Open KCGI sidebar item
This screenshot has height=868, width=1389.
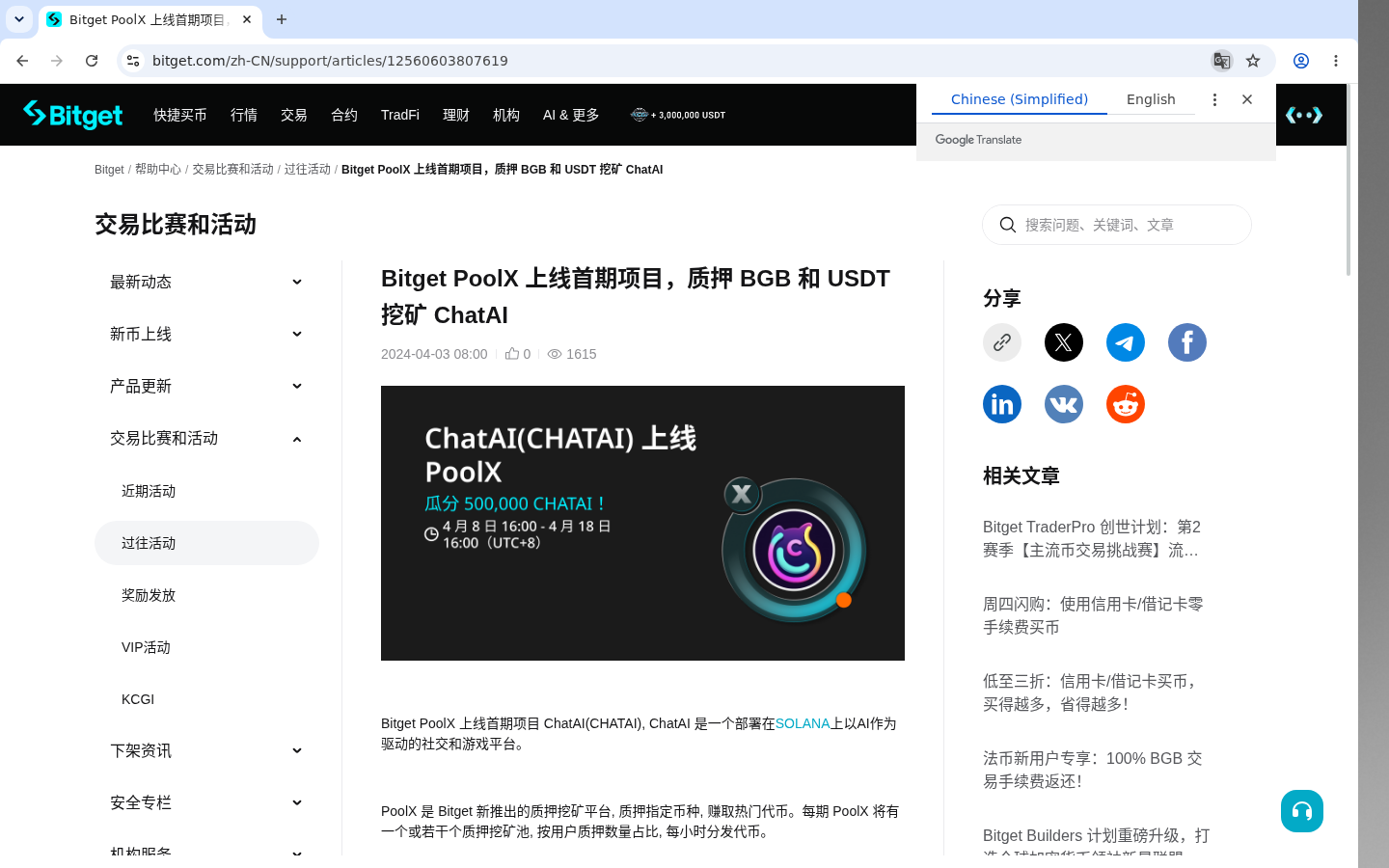206,699
